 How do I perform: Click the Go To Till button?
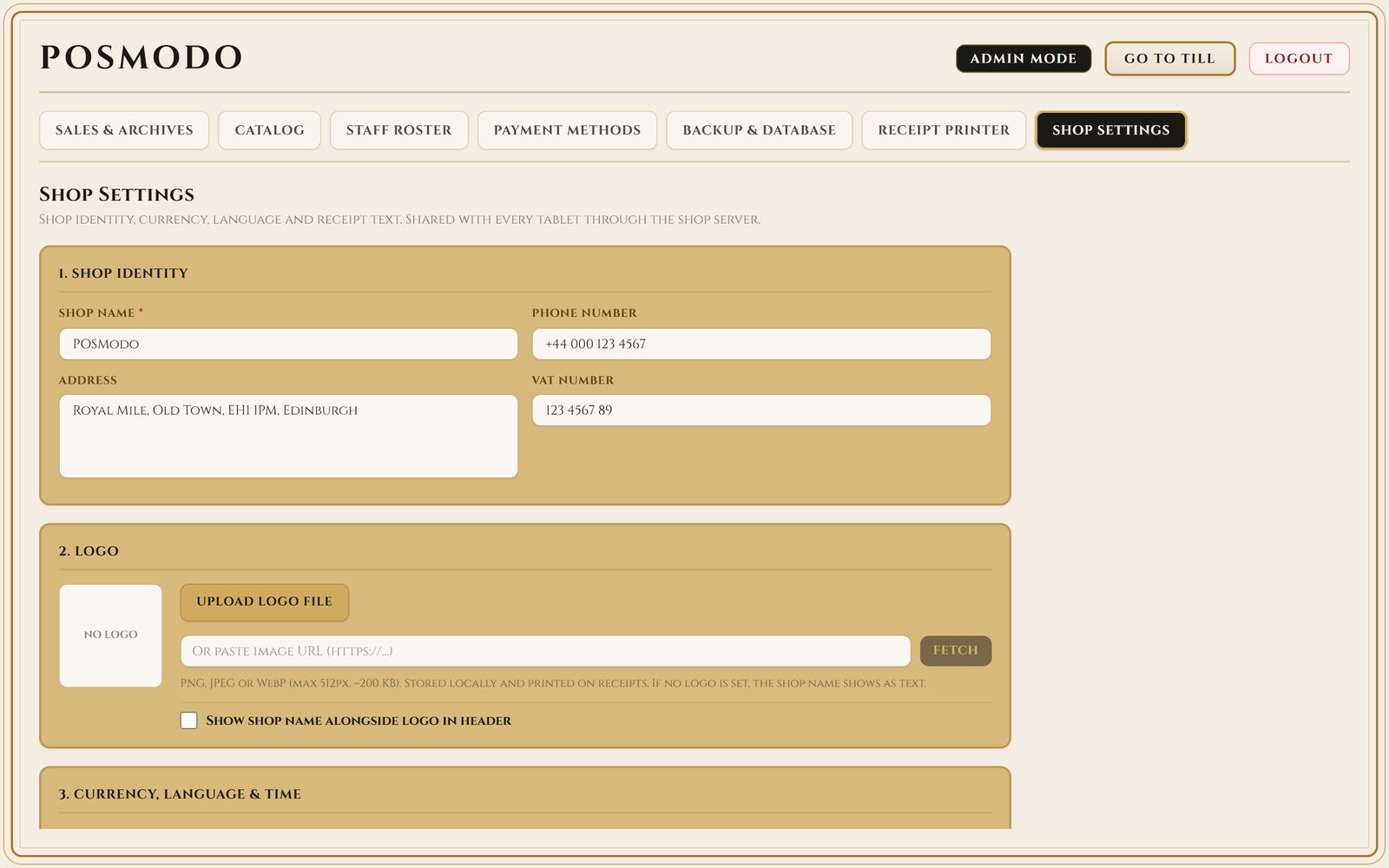[1169, 58]
